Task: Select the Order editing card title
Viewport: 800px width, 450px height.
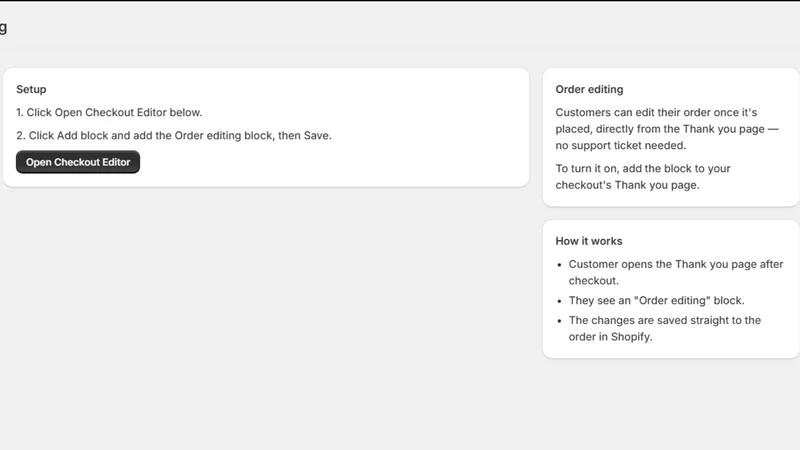Action: 589,89
